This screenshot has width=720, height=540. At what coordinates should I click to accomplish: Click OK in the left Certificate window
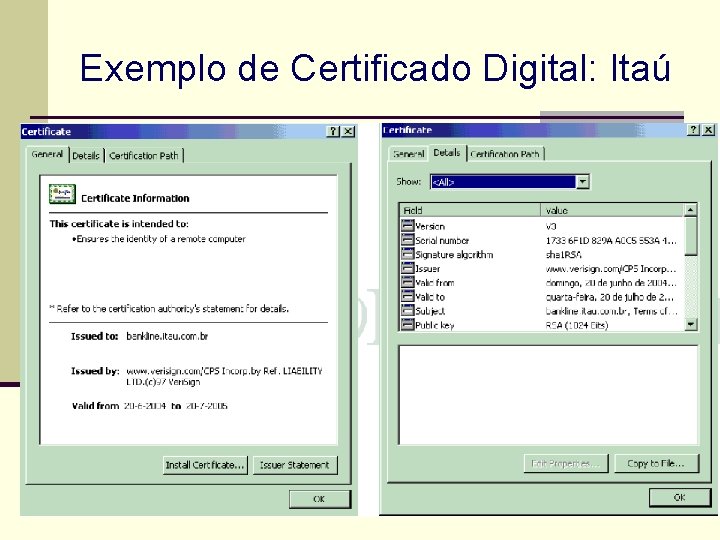pos(320,499)
